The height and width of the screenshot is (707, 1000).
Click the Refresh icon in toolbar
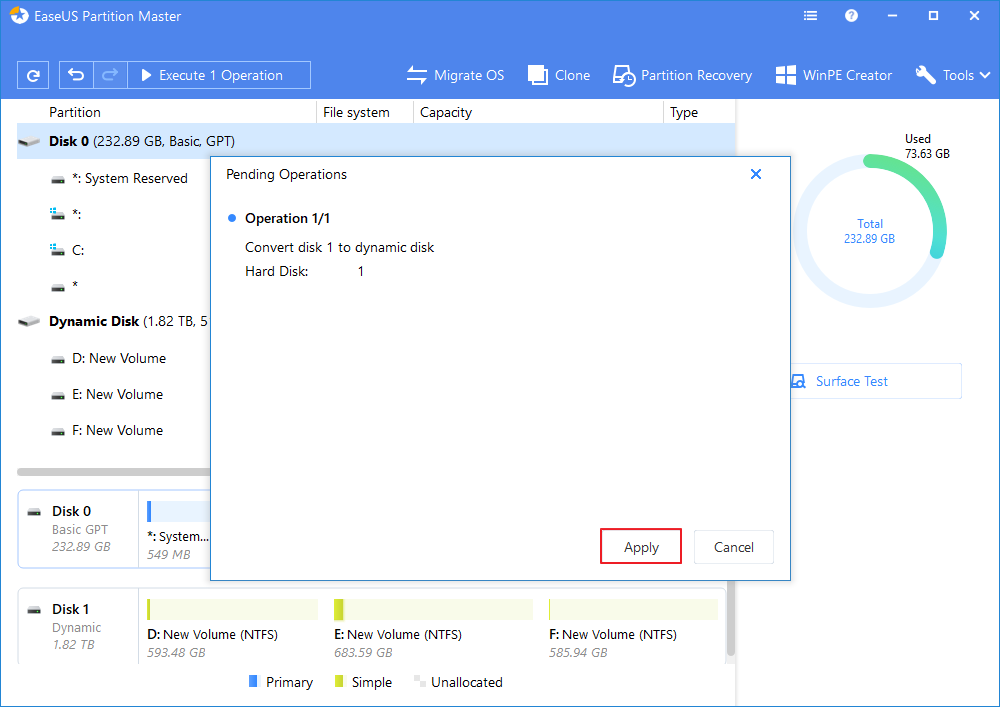click(x=33, y=75)
